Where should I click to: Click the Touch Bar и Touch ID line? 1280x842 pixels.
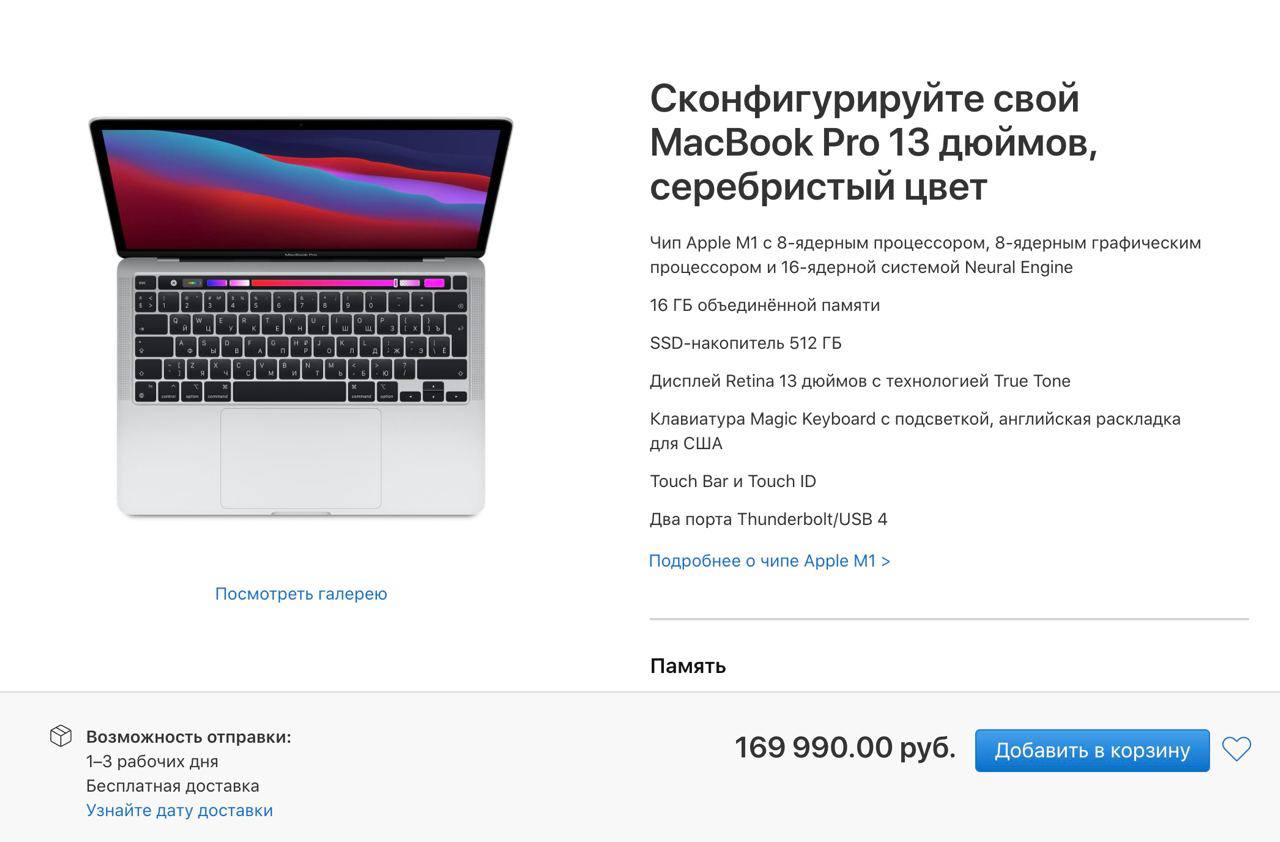tap(733, 481)
